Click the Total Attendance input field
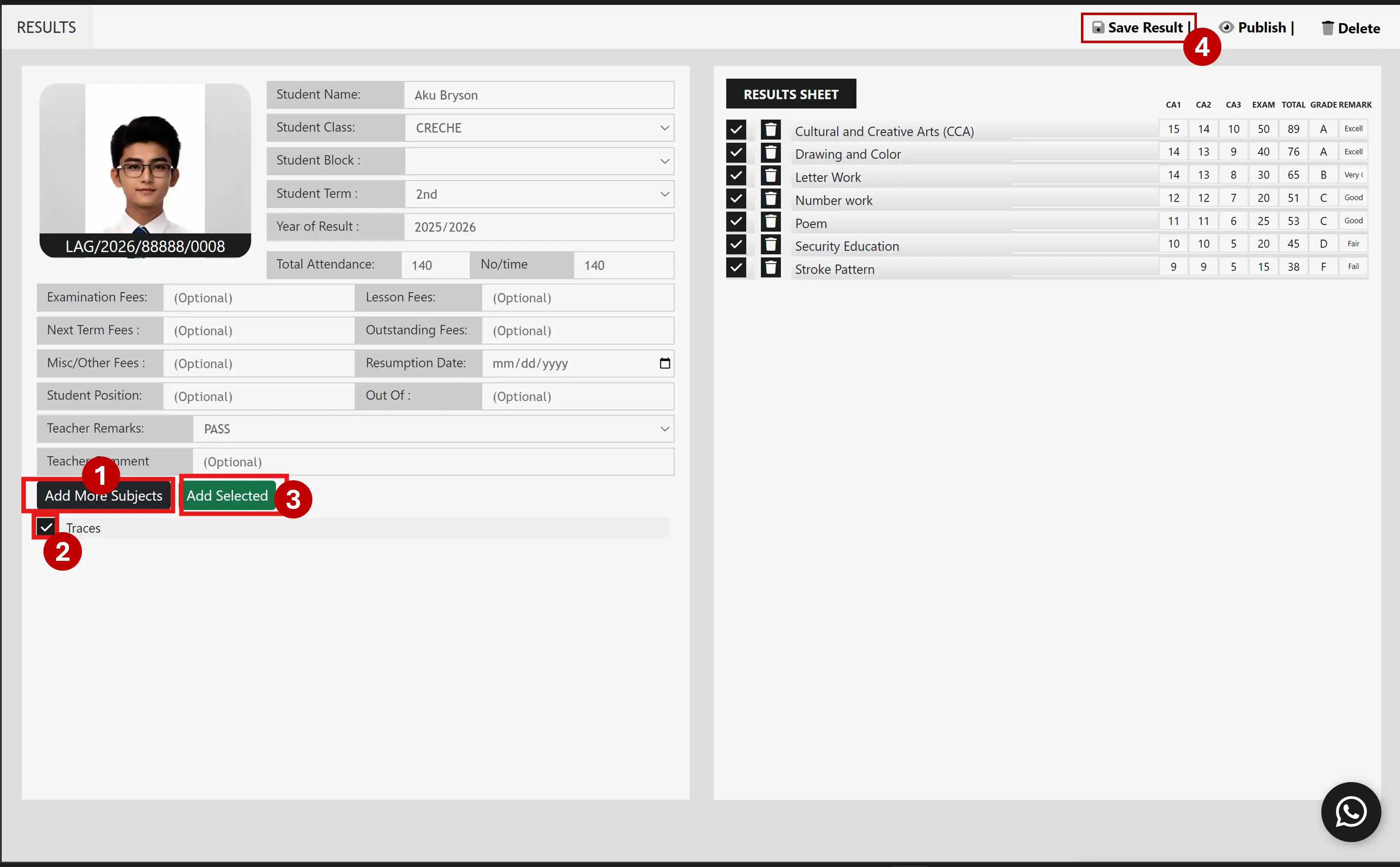 click(436, 265)
